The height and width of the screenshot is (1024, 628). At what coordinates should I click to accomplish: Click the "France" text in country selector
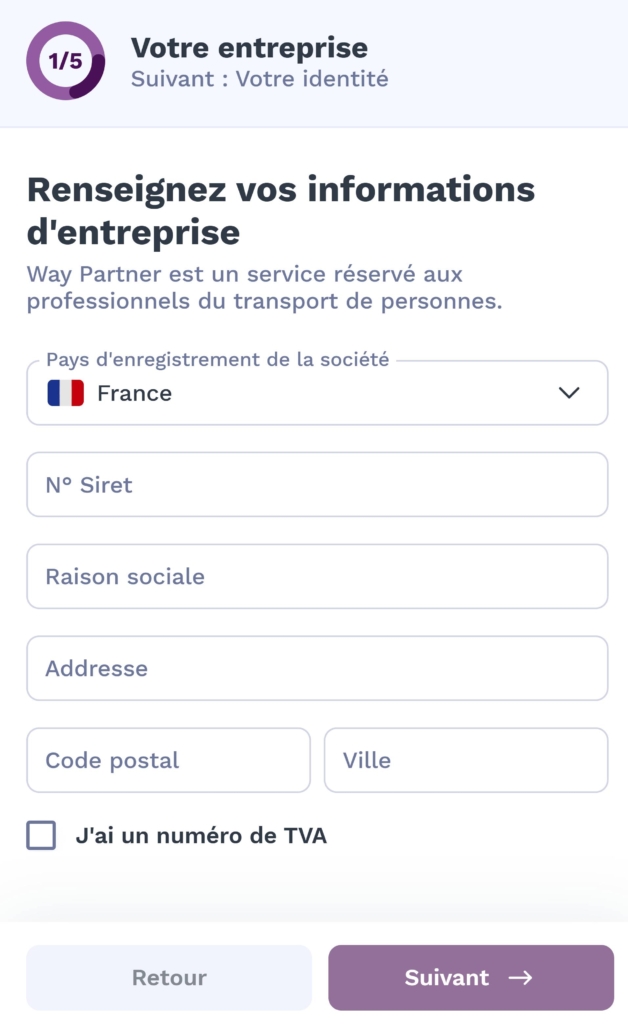tap(134, 393)
